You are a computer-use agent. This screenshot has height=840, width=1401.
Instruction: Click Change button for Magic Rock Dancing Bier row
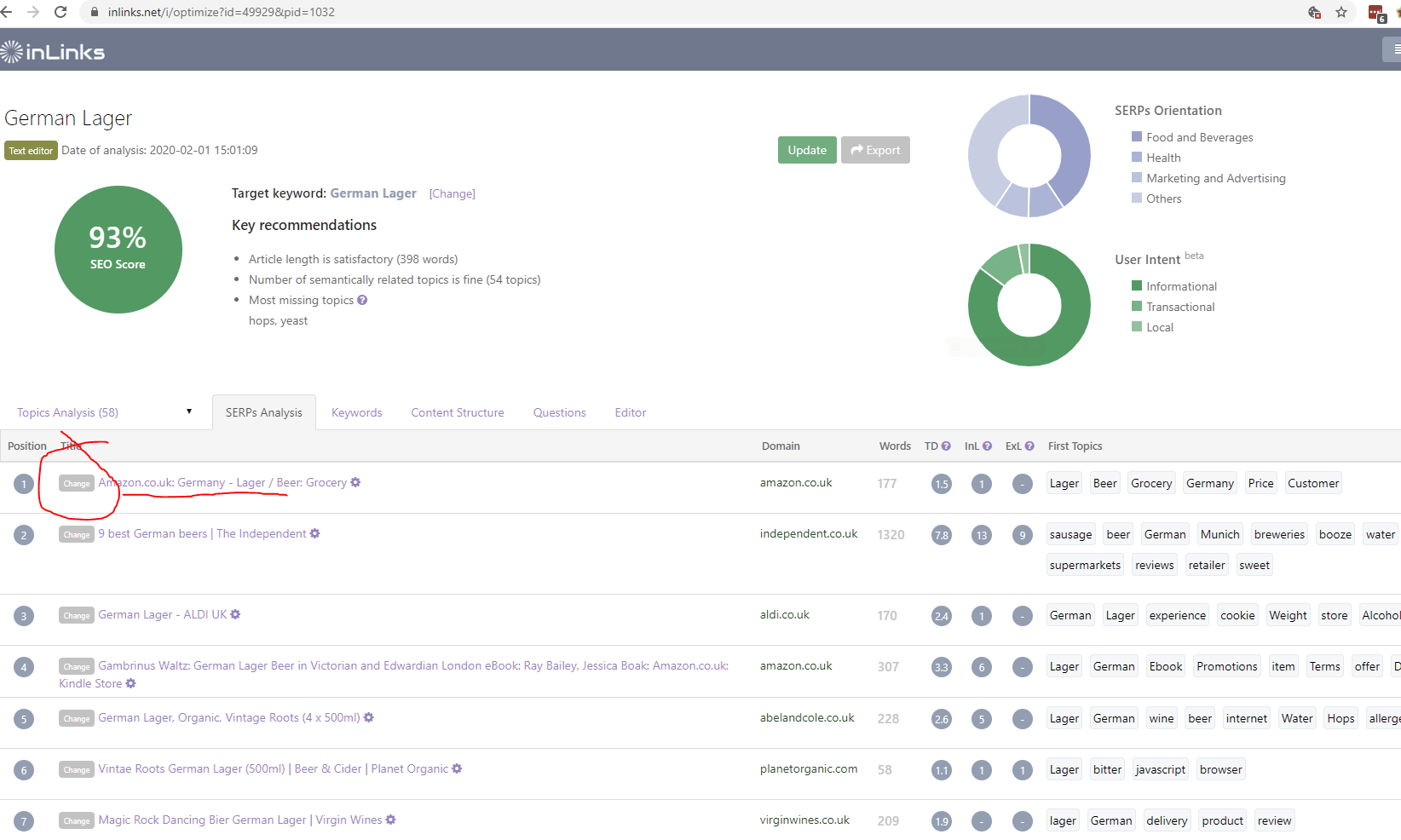[x=77, y=820]
